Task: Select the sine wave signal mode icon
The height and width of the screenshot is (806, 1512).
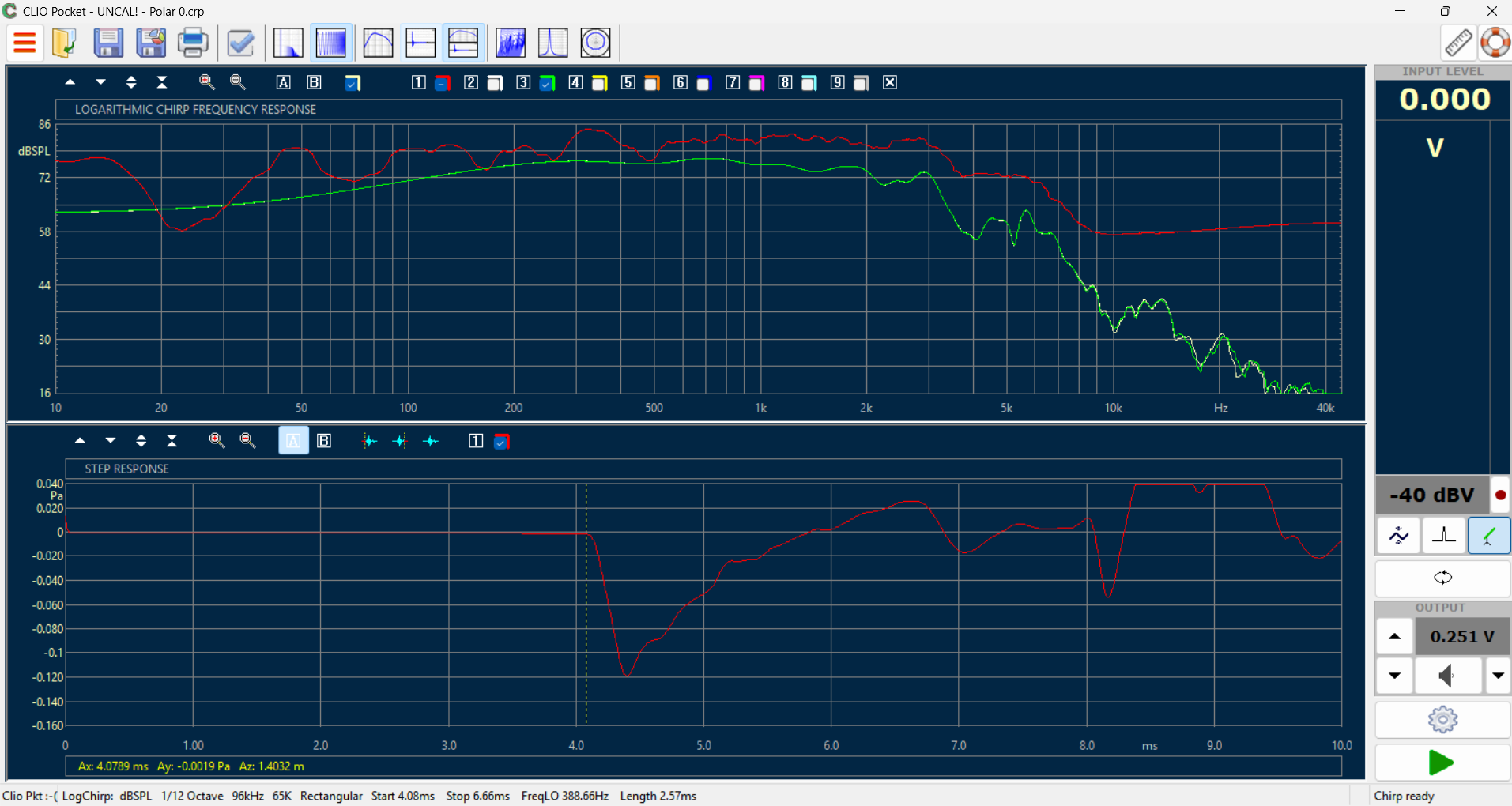Action: pos(1399,536)
